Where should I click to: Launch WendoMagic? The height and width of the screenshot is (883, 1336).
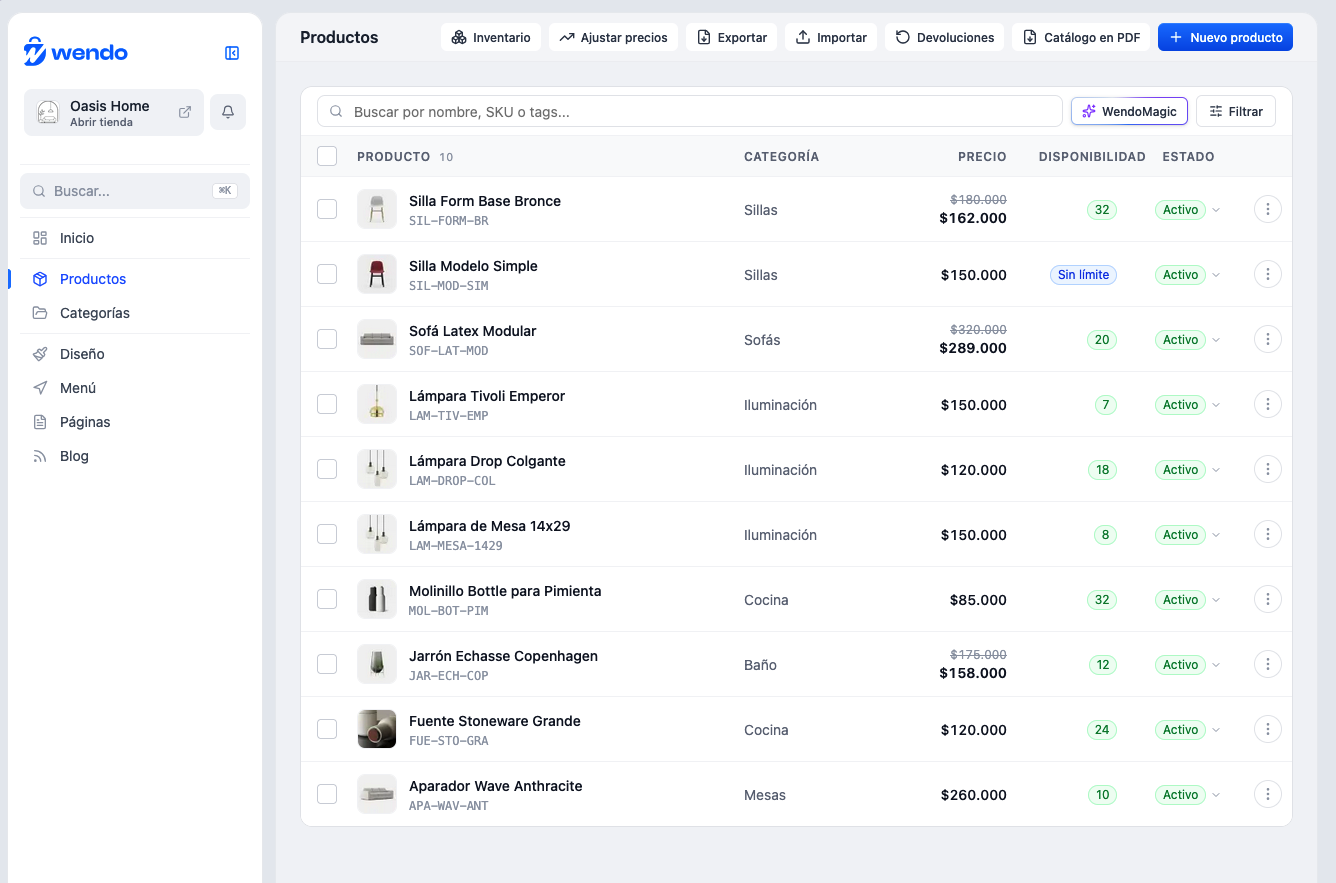[x=1129, y=111]
